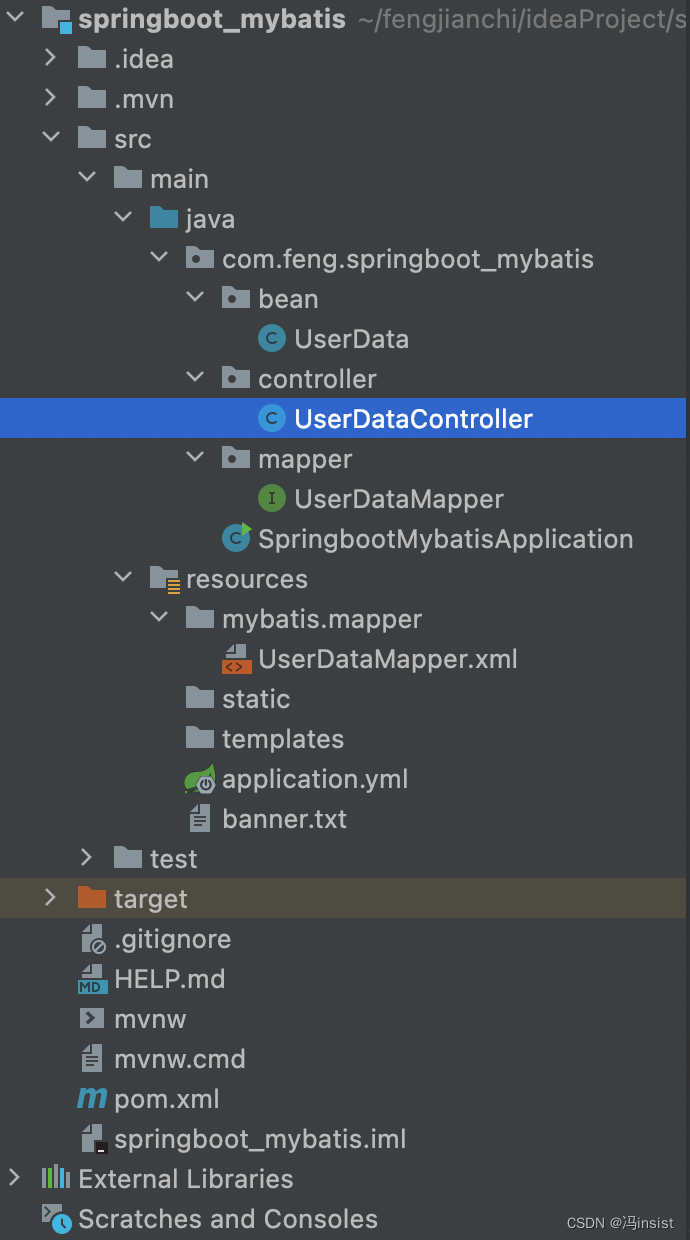
Task: Click the External Libraries icon
Action: (x=56, y=1179)
